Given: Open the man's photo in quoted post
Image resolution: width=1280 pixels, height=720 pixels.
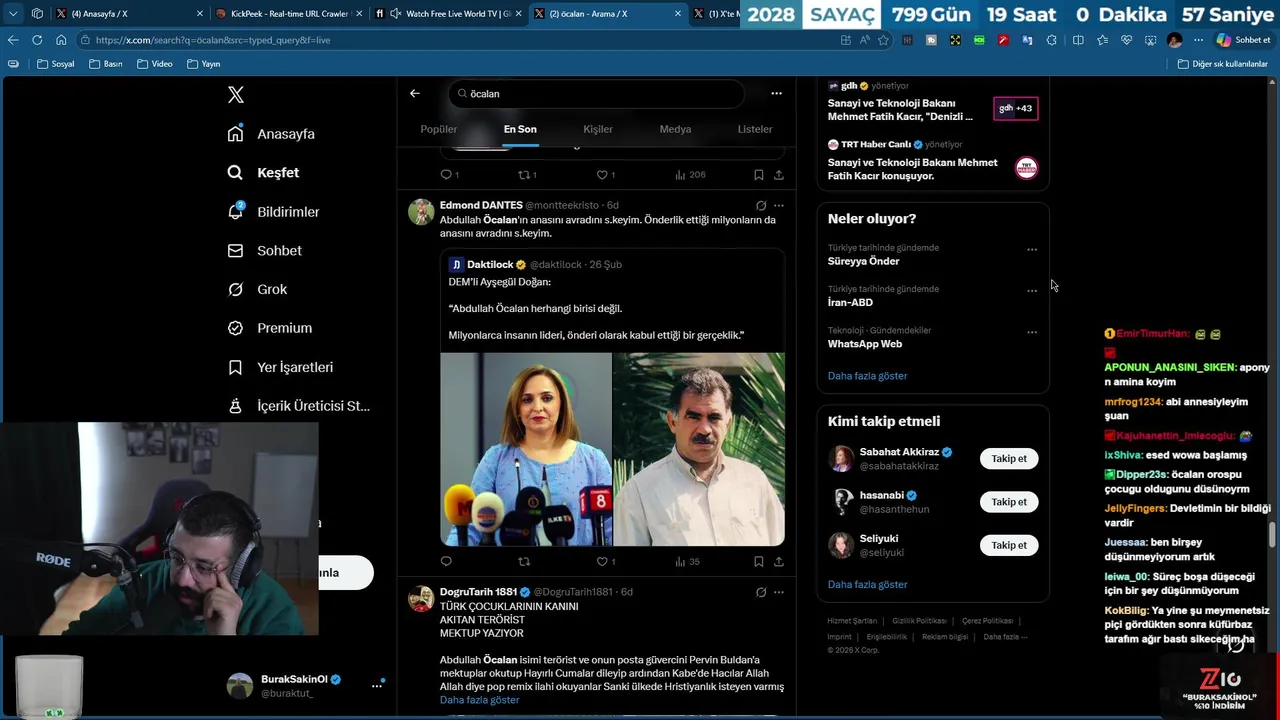Looking at the screenshot, I should (699, 449).
